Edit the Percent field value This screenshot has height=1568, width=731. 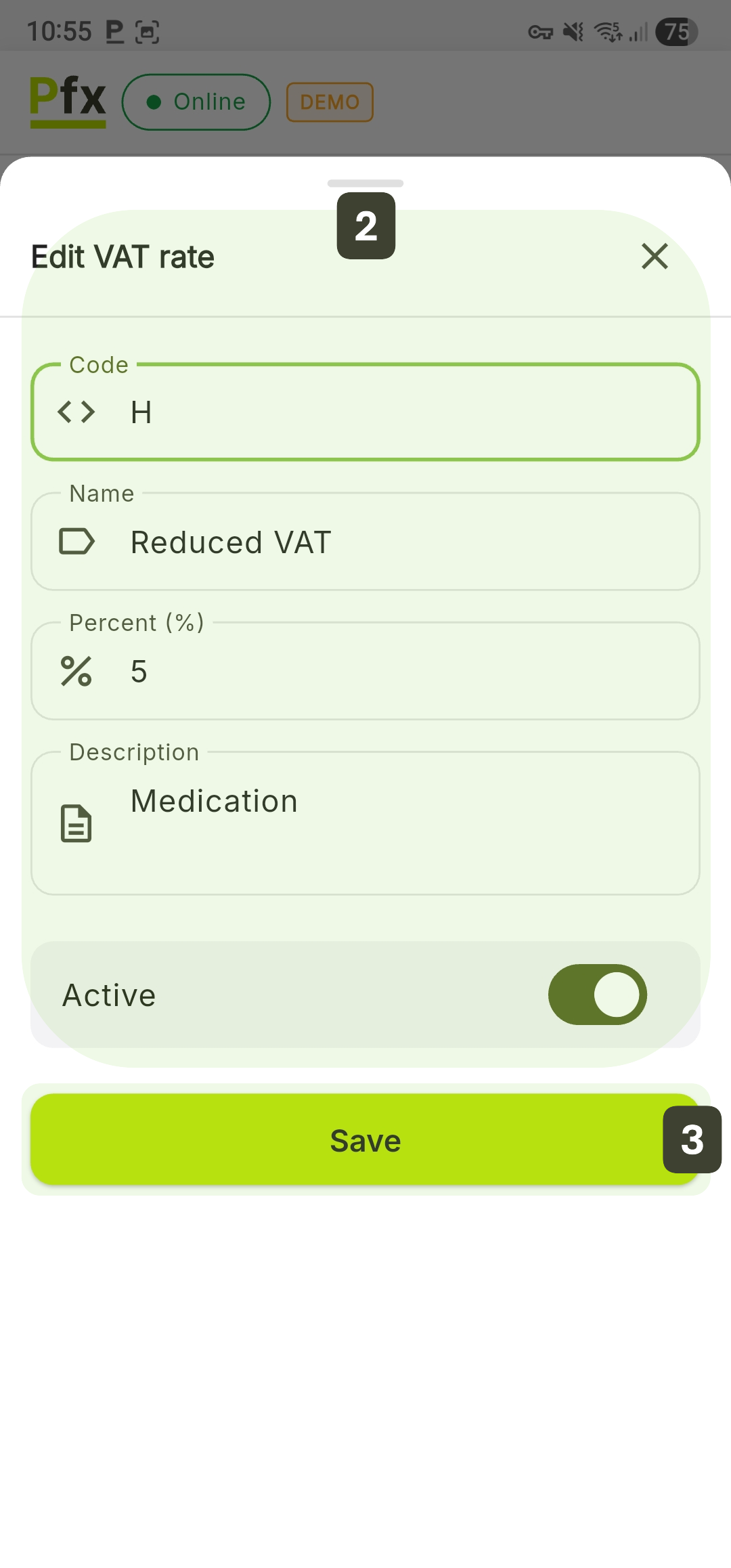click(406, 672)
